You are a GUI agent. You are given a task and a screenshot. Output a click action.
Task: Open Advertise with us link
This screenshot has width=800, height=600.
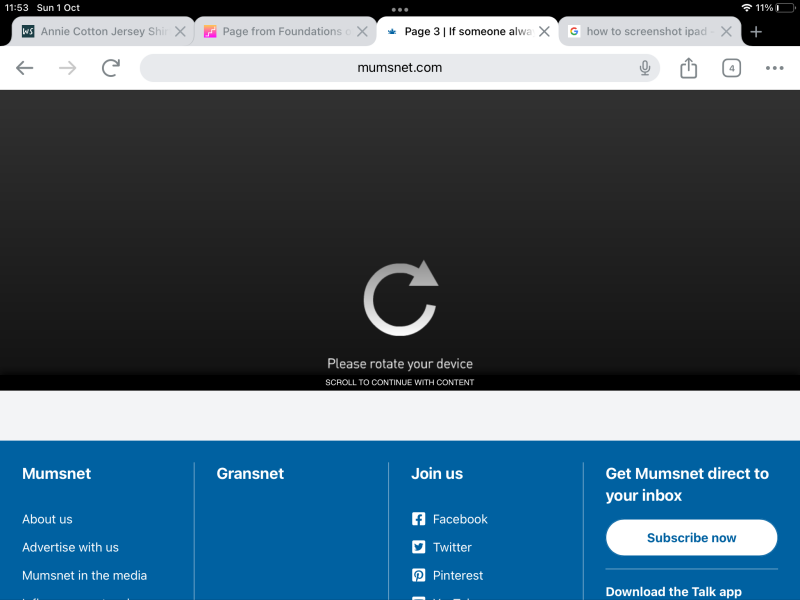(70, 547)
